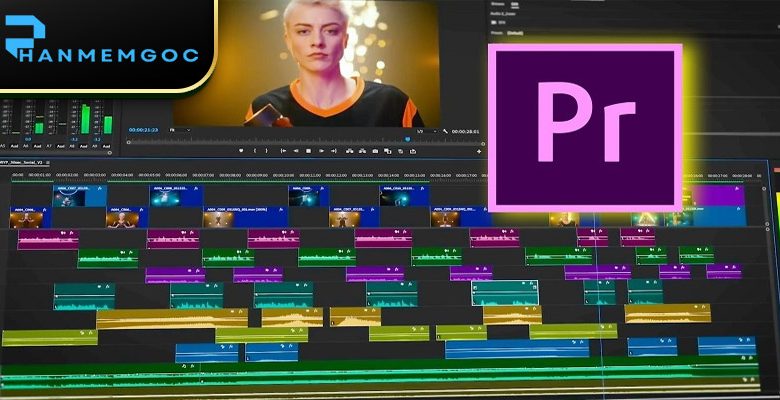The image size is (780, 400).
Task: Select the white-outlined teal audio clip
Action: (505, 293)
